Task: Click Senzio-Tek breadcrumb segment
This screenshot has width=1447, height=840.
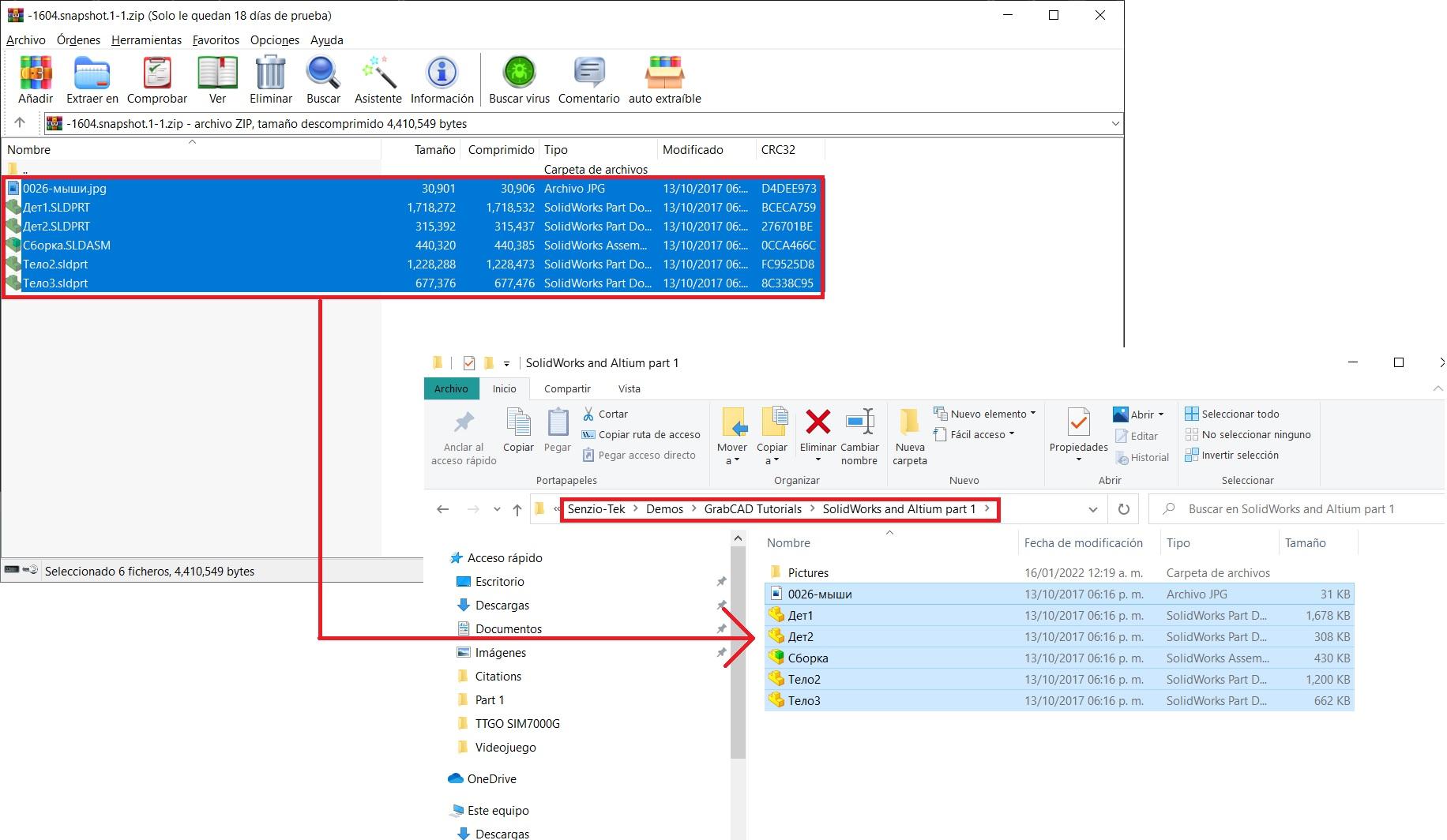Action: click(596, 509)
